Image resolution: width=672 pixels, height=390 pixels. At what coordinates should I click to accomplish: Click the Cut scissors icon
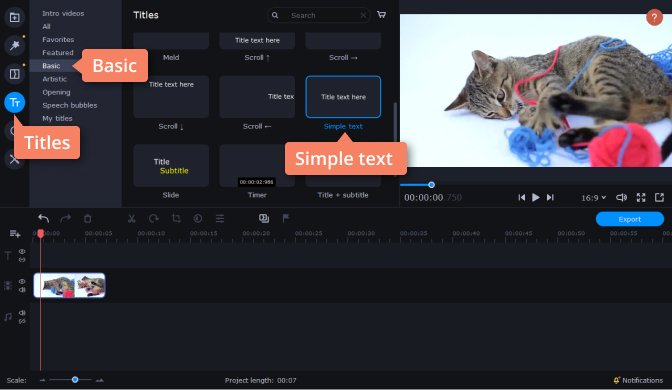click(x=132, y=219)
